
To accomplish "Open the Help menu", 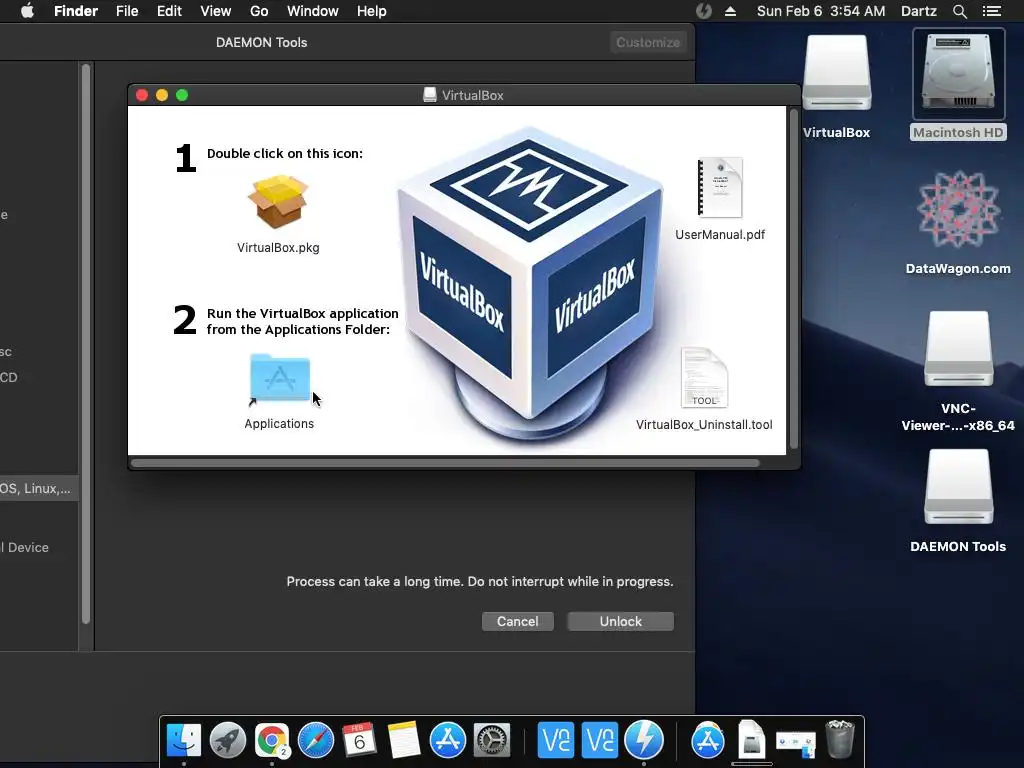I will pyautogui.click(x=372, y=11).
